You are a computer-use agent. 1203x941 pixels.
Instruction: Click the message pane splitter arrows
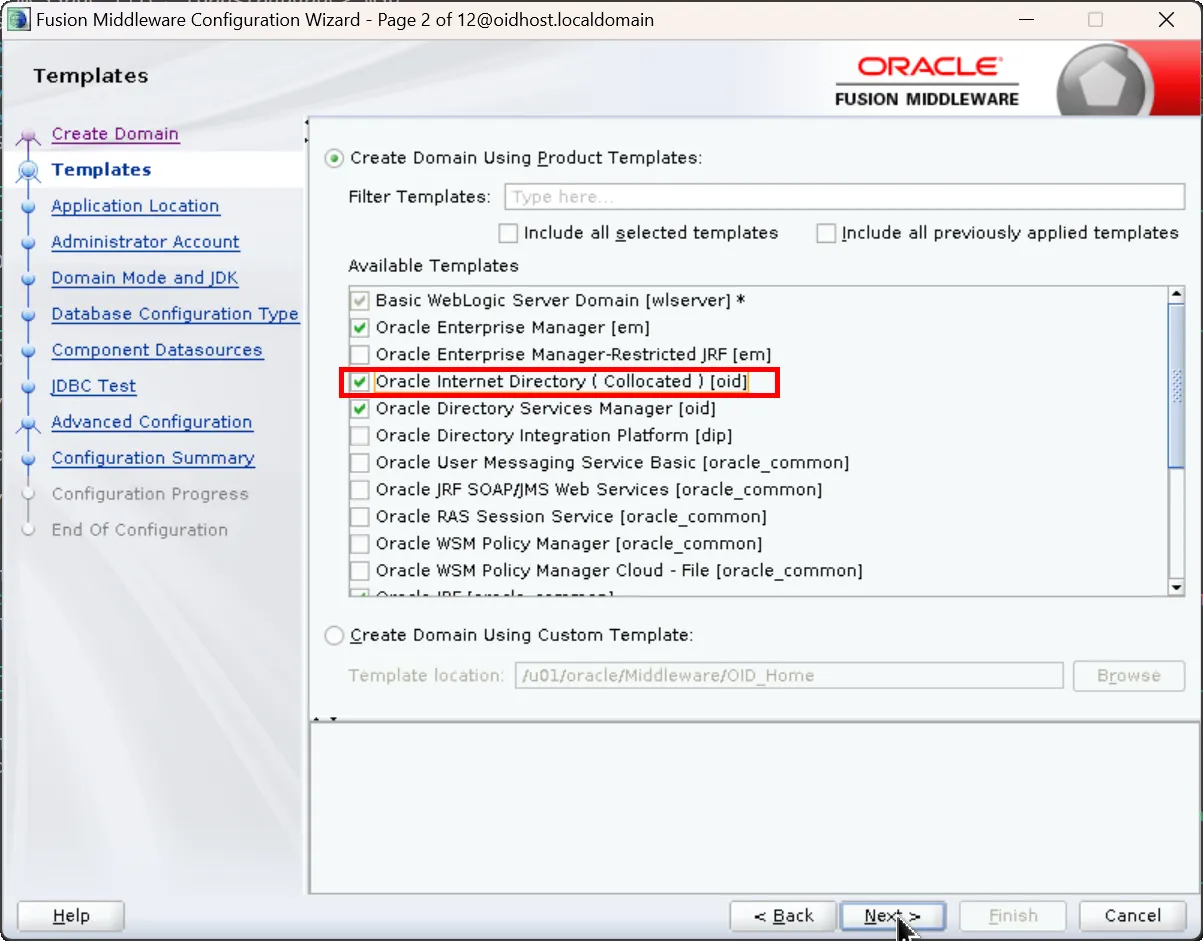[x=326, y=719]
